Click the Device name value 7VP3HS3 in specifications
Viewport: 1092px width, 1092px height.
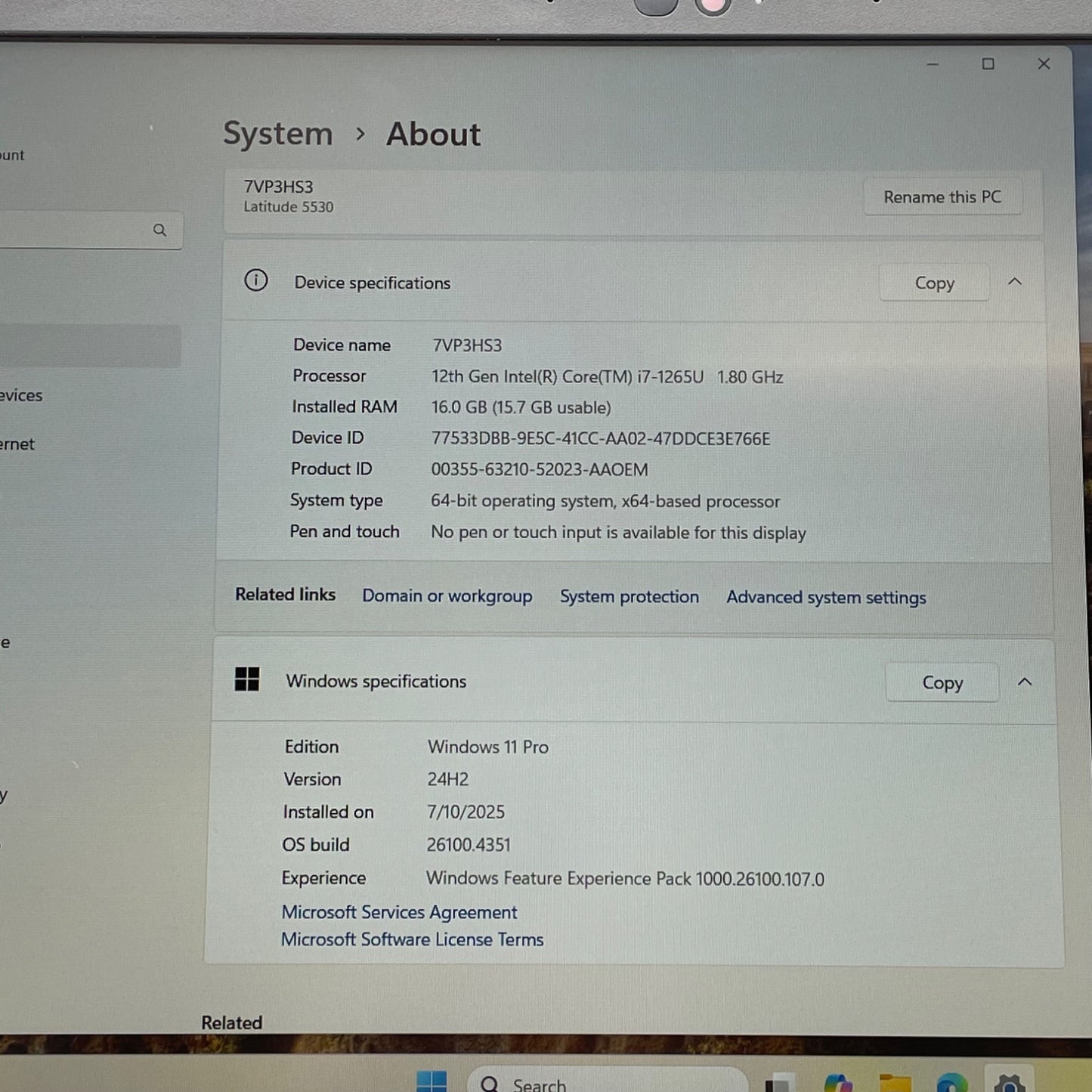coord(467,345)
